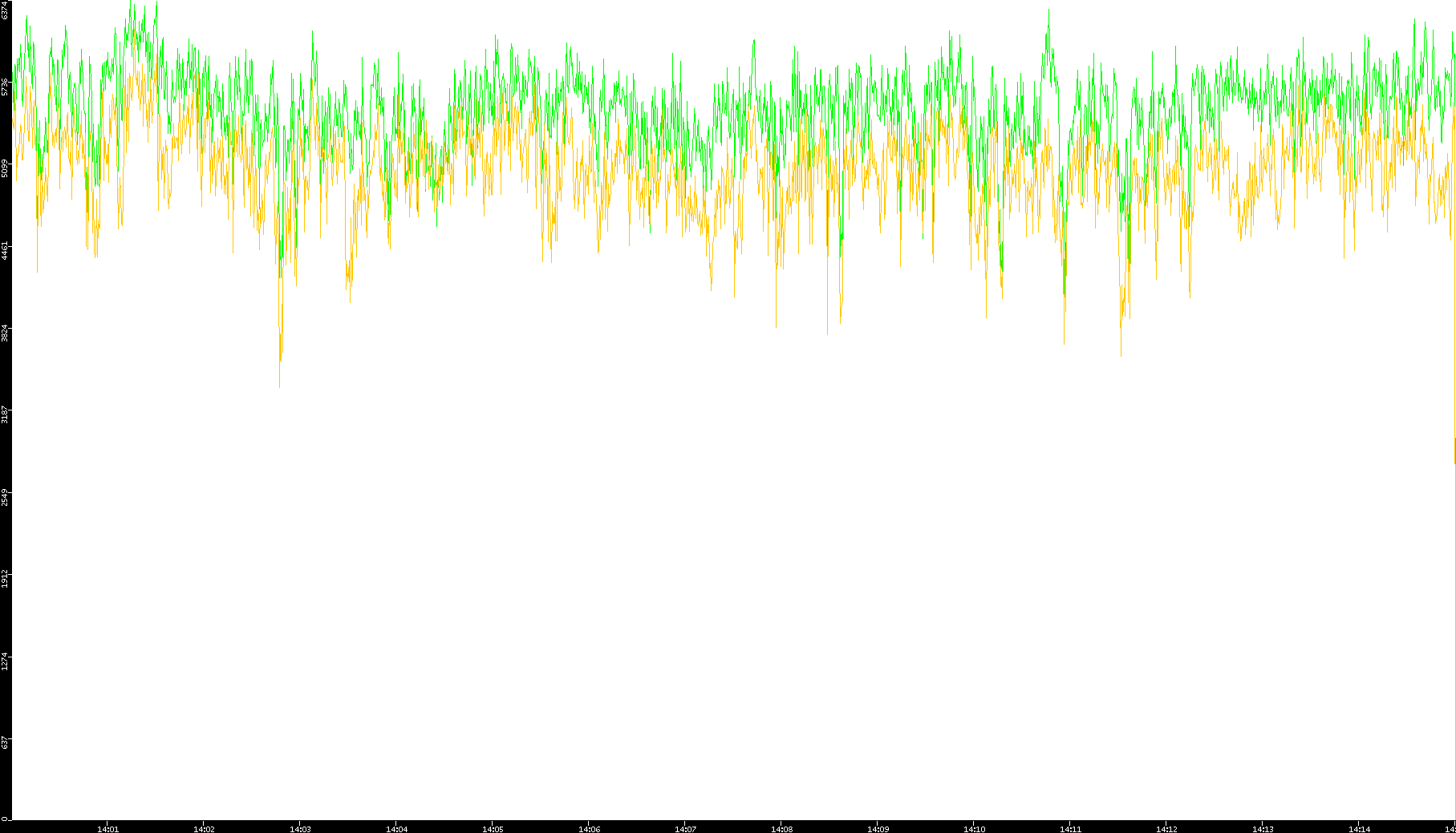The width and height of the screenshot is (1456, 833).
Task: Select the 14:12 time marker
Action: [1166, 828]
